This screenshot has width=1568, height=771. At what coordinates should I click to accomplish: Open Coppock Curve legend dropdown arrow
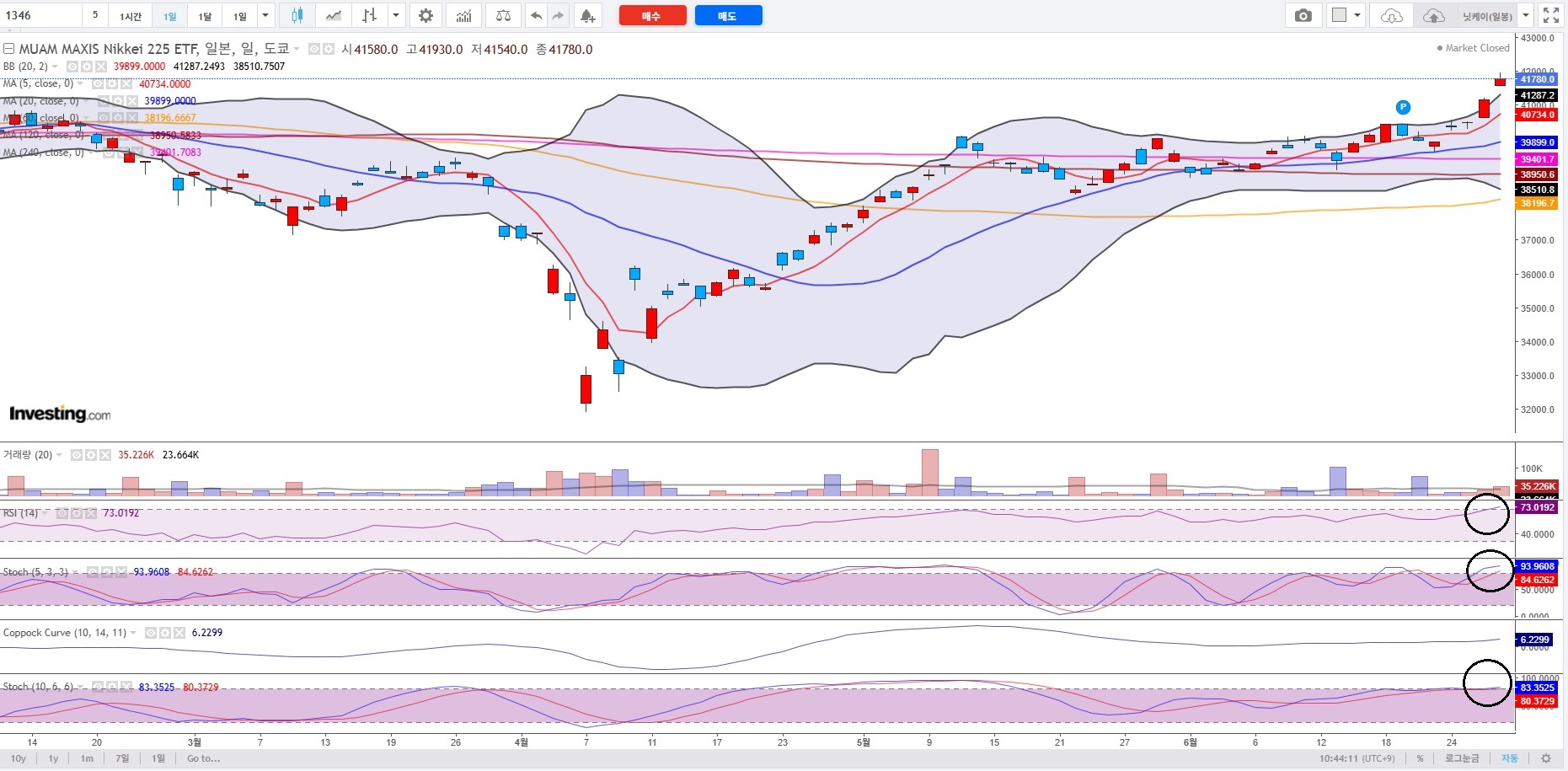(134, 633)
